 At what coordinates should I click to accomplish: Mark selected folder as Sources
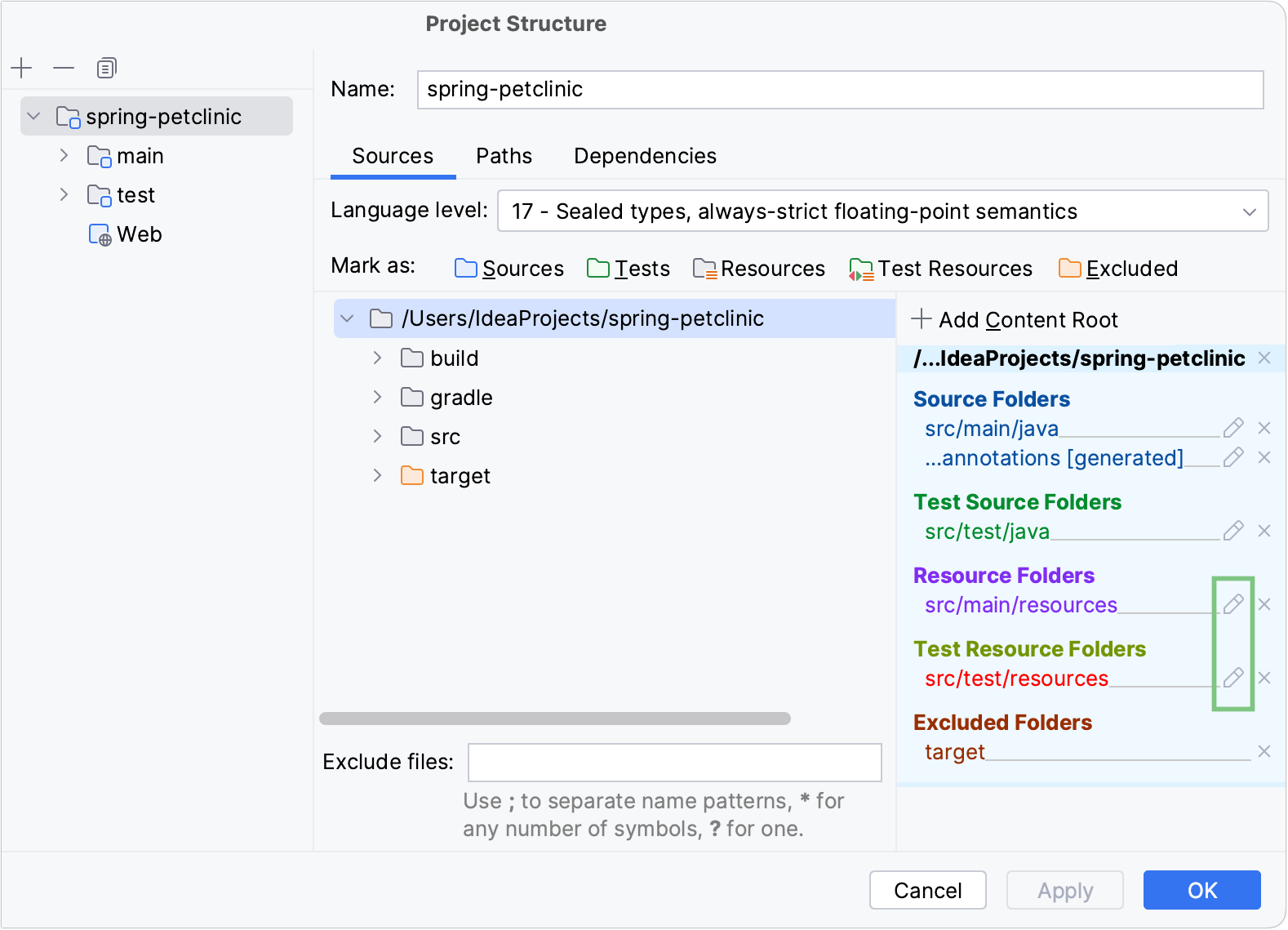click(x=509, y=269)
